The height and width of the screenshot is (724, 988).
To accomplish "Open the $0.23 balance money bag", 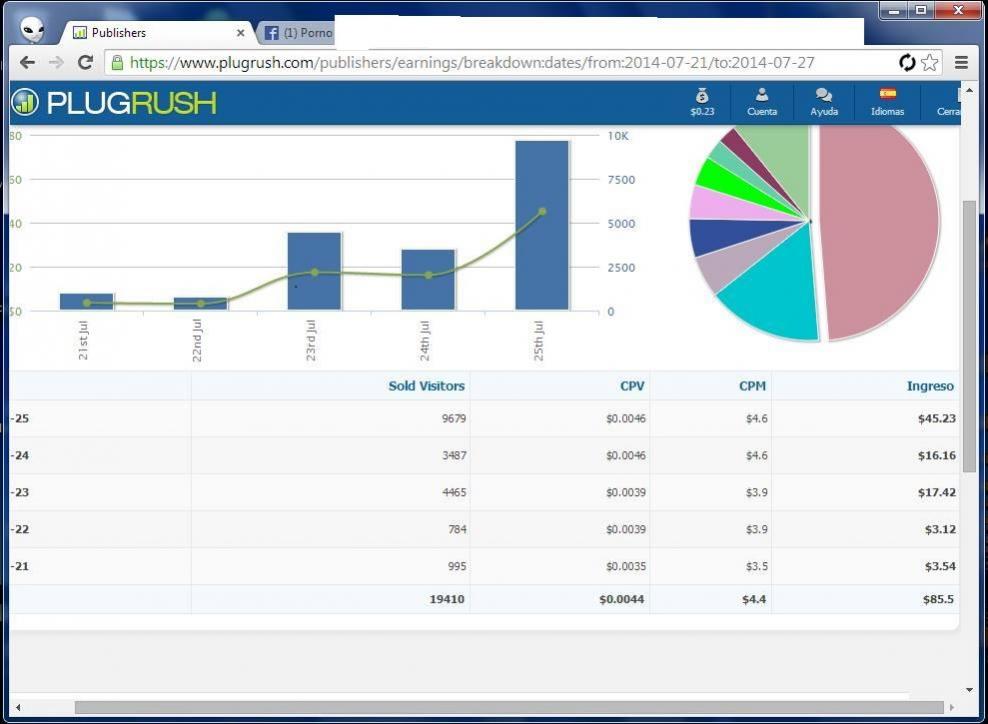I will tap(702, 101).
